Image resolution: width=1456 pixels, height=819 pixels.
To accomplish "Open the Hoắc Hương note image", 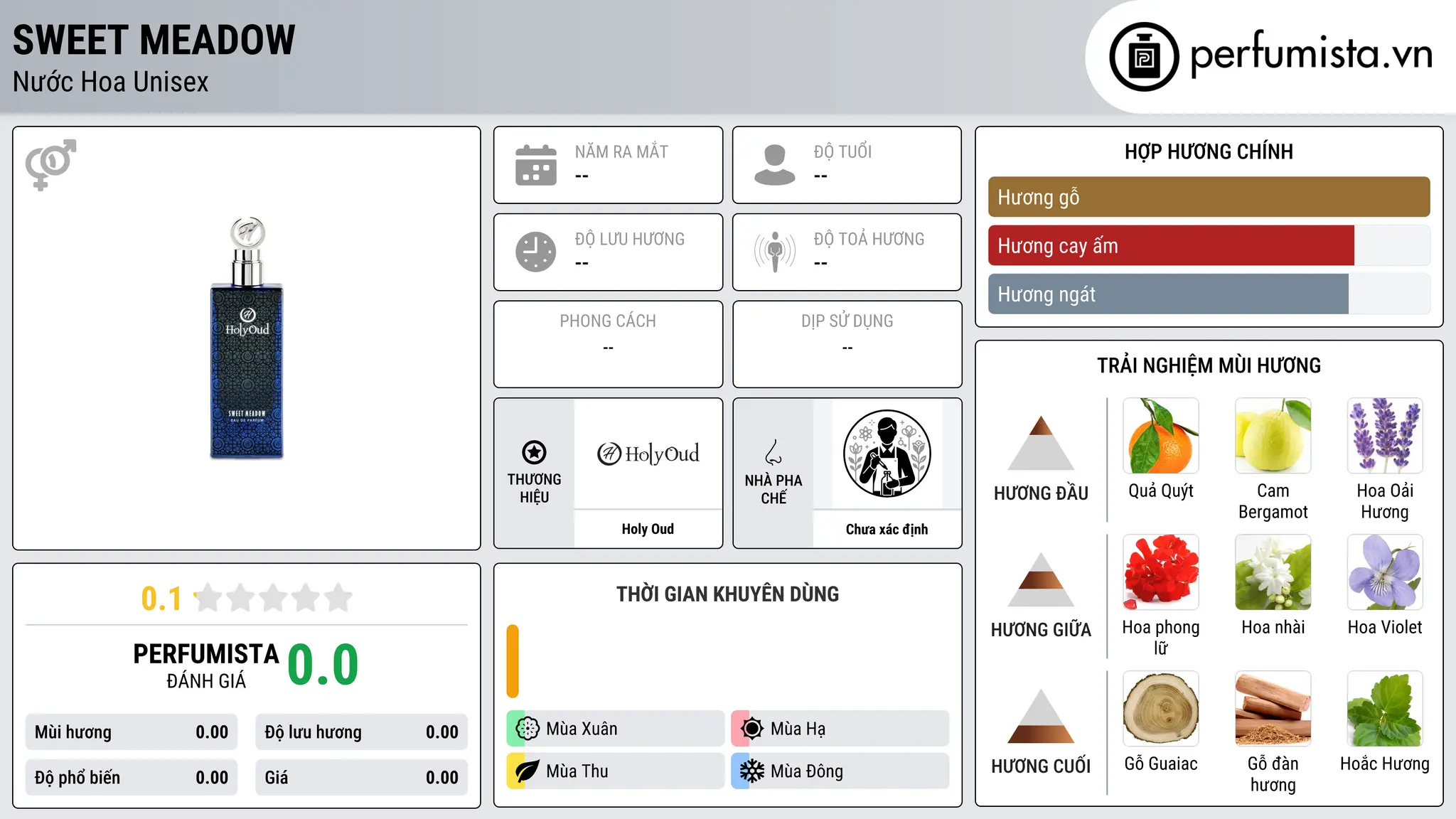I will 1385,709.
